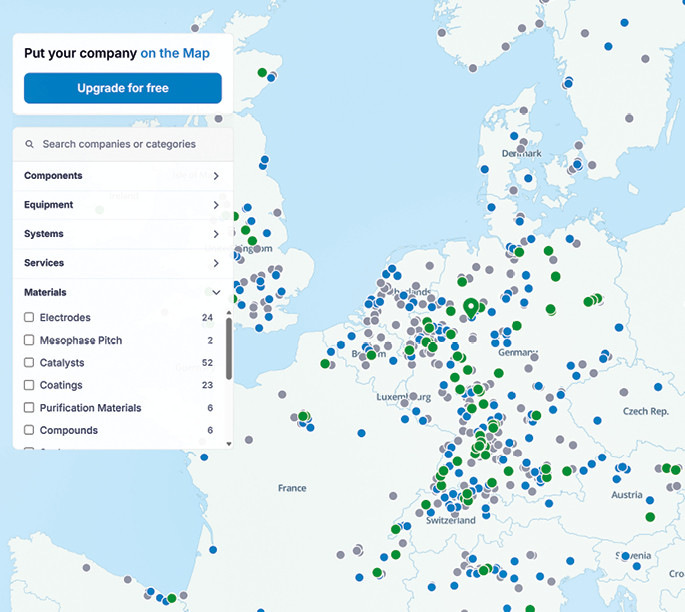Screen dimensions: 685x612
Task: Click the Materials list scrollbar thumb
Action: 228,349
